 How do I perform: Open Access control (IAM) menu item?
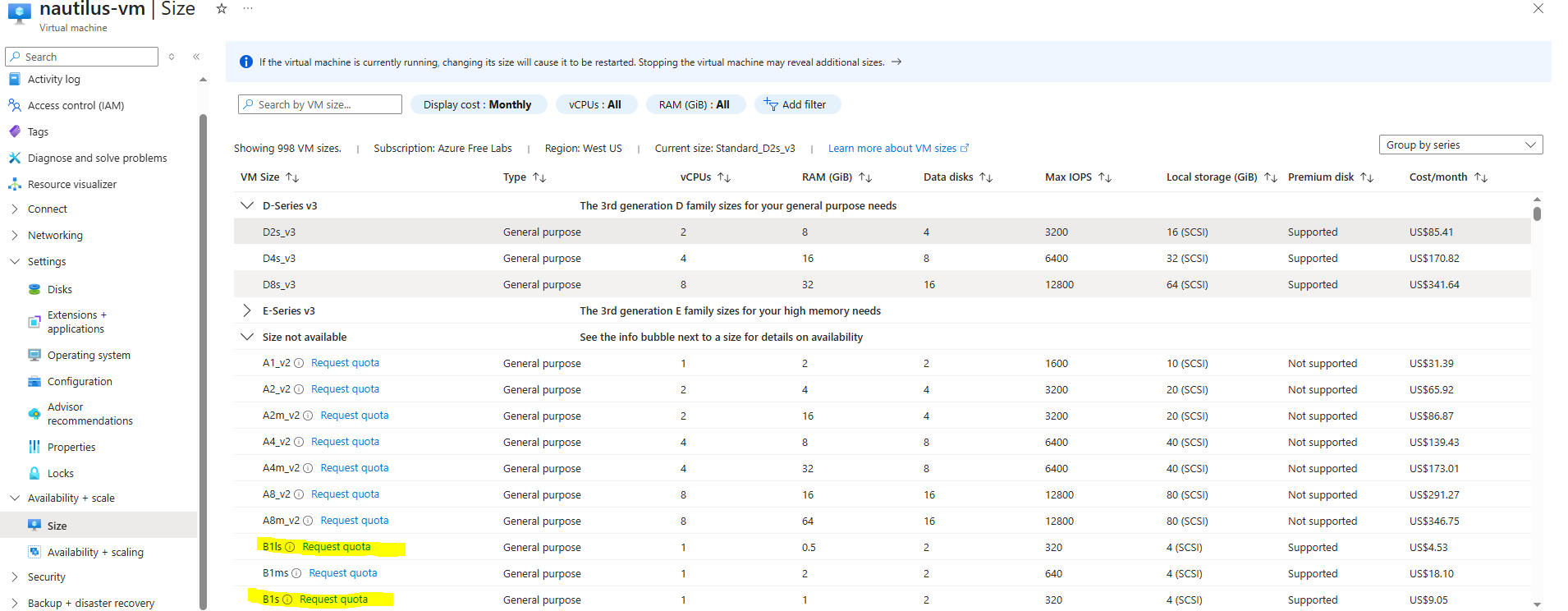76,105
